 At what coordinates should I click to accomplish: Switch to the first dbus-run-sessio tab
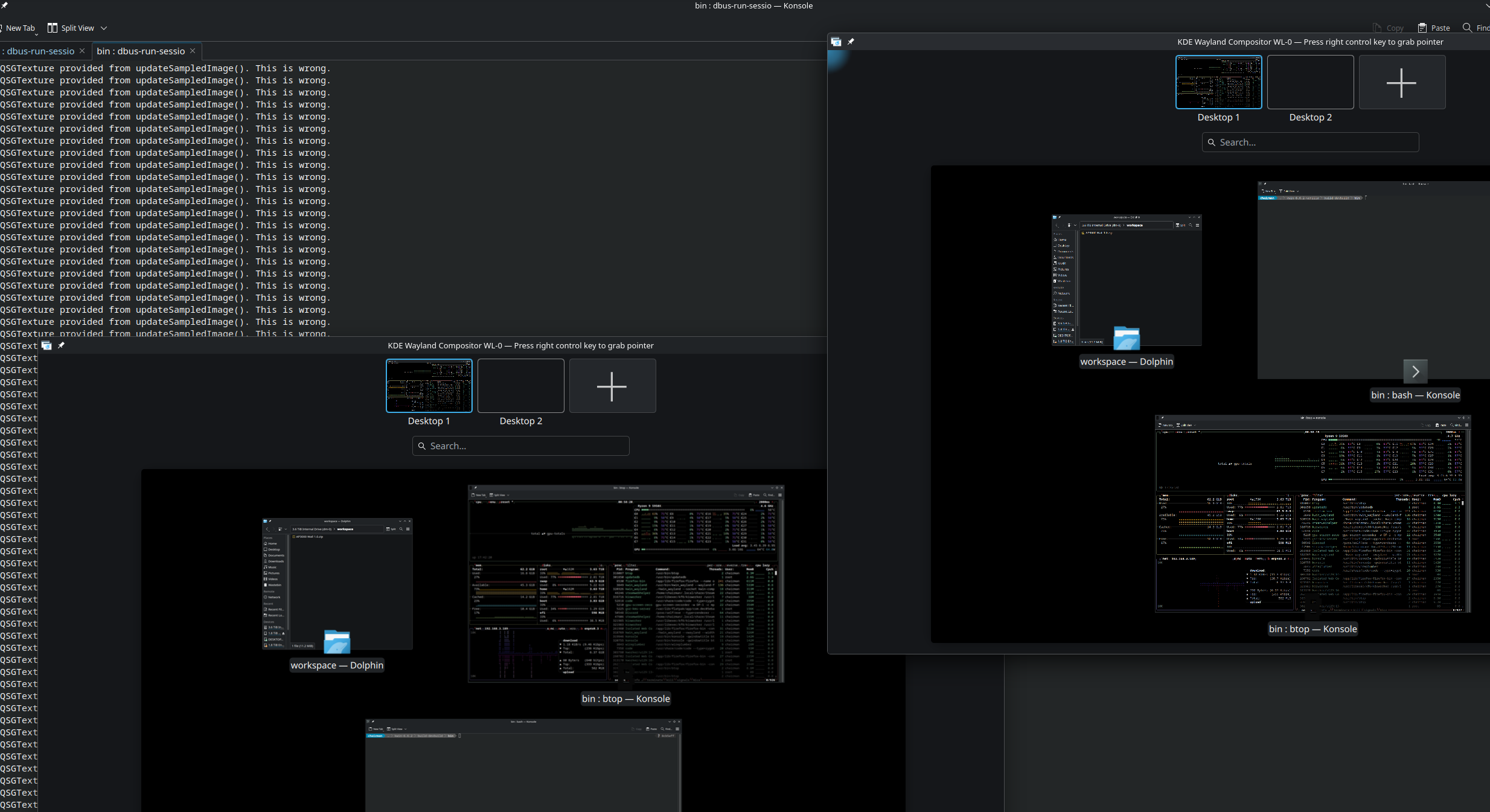pyautogui.click(x=40, y=51)
